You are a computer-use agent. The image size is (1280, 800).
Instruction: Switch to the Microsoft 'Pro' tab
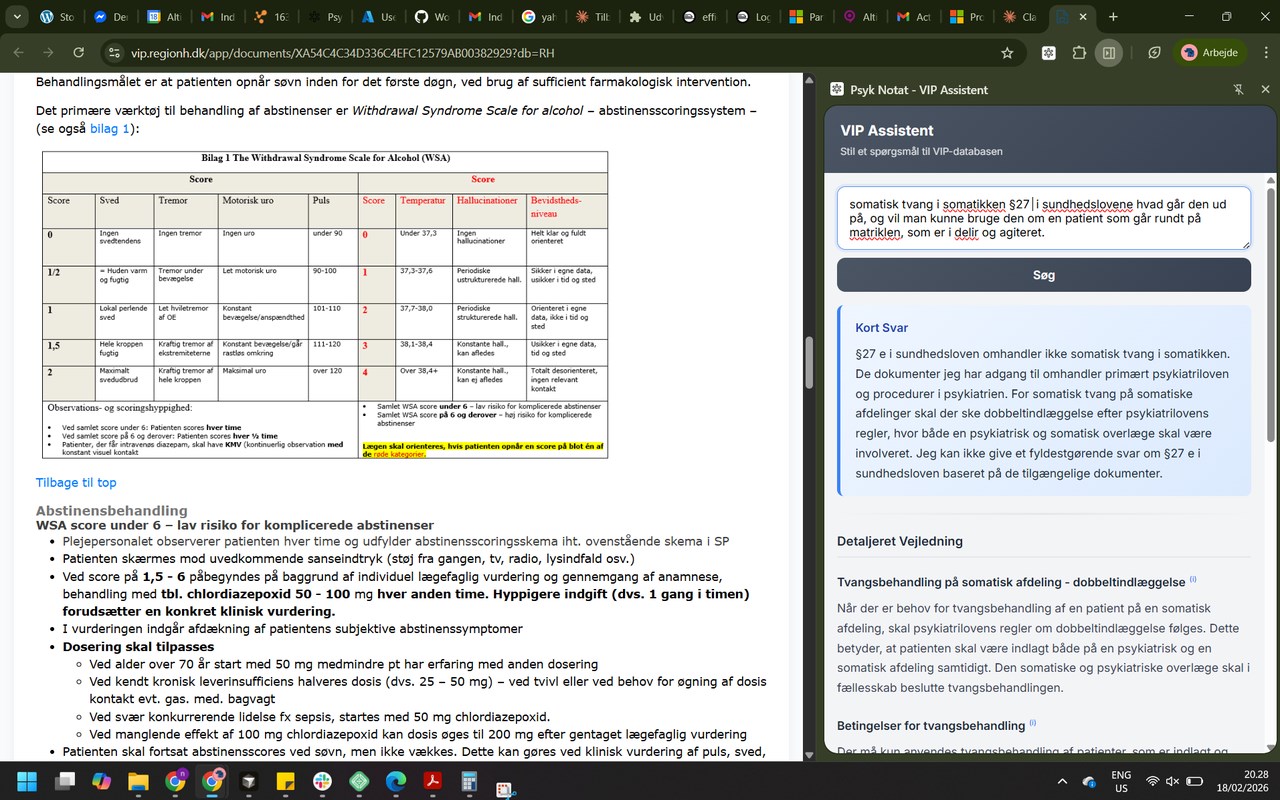tap(966, 17)
